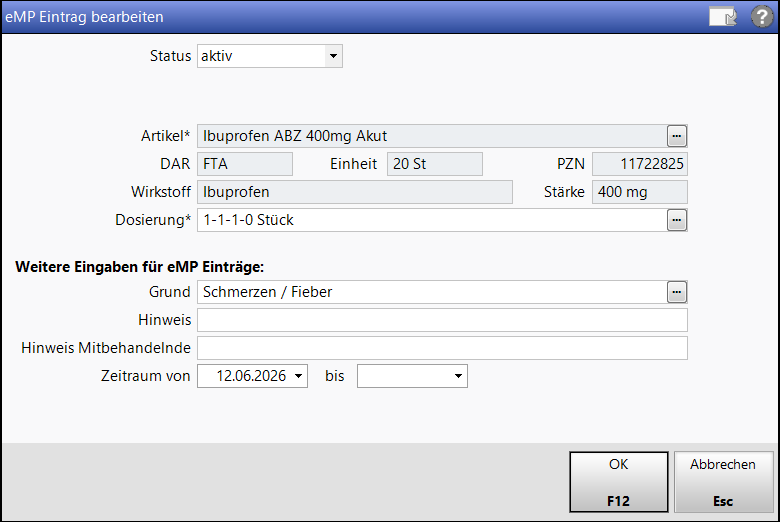
Task: Open the Artikel browse ellipsis button
Action: pos(677,136)
